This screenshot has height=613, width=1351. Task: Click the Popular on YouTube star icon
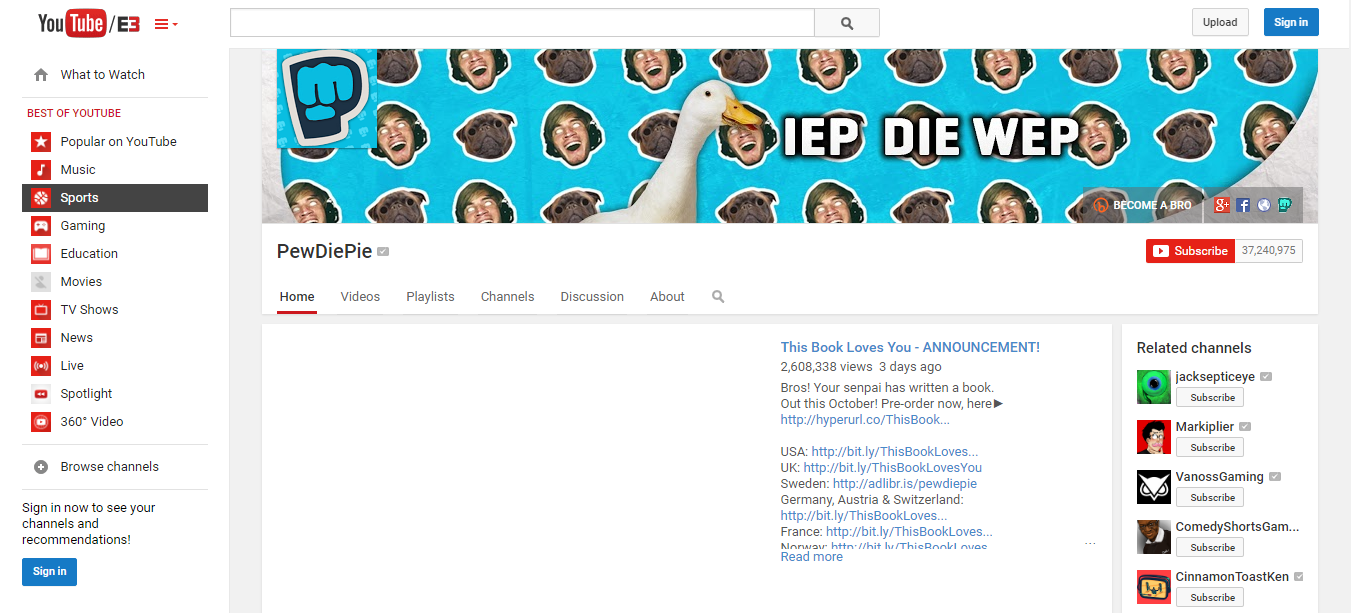point(41,142)
